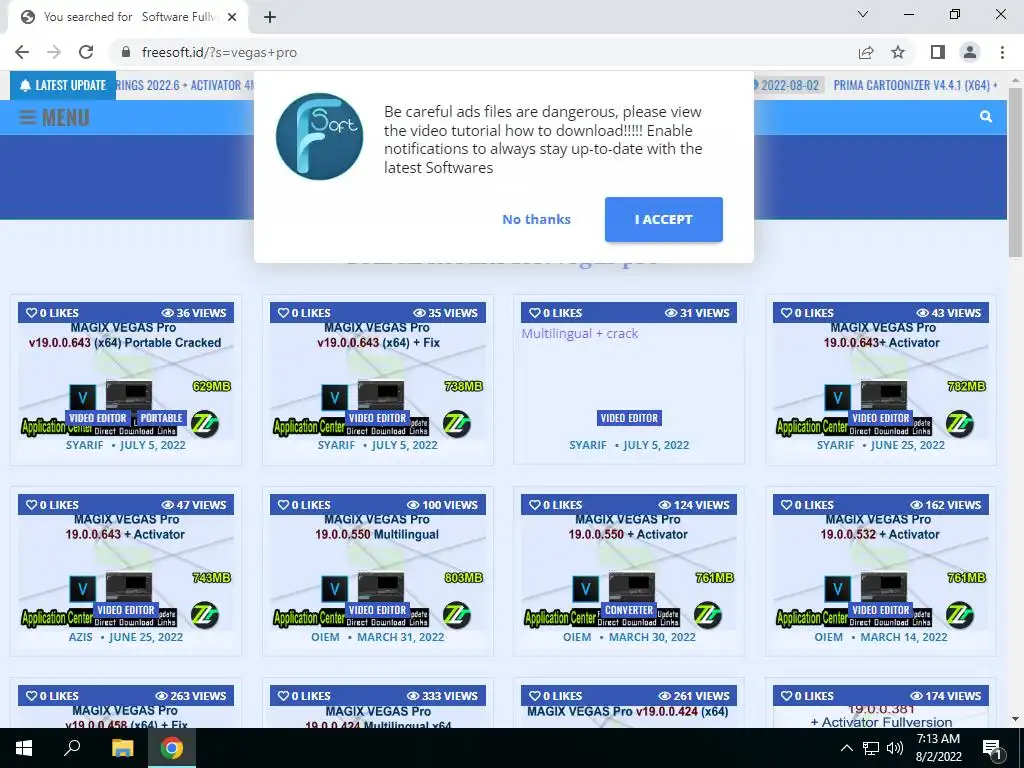The width and height of the screenshot is (1024, 768).
Task: Click the 36 VIEWS eye counter
Action: [193, 313]
